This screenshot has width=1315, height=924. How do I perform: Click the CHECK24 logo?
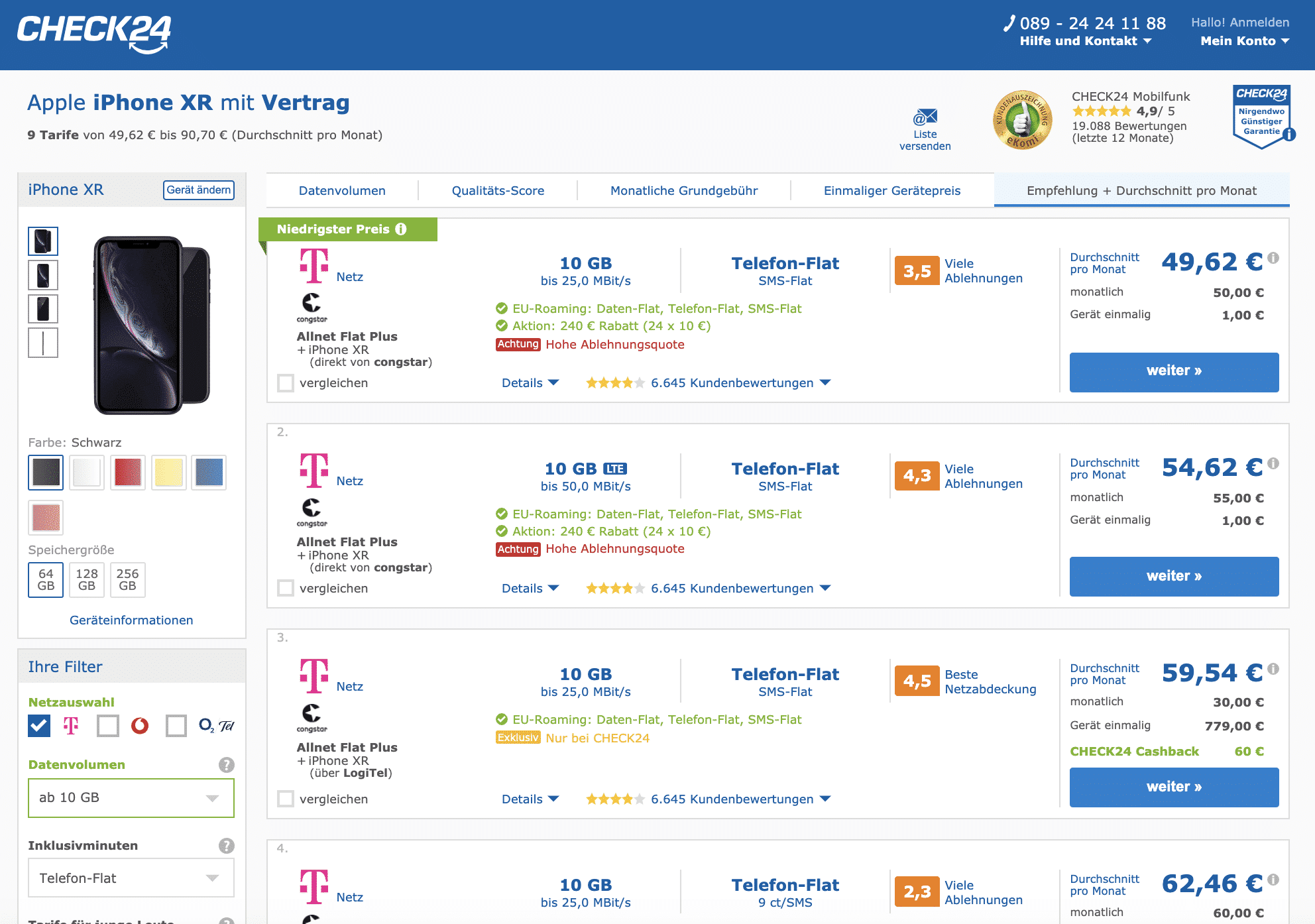point(93,34)
